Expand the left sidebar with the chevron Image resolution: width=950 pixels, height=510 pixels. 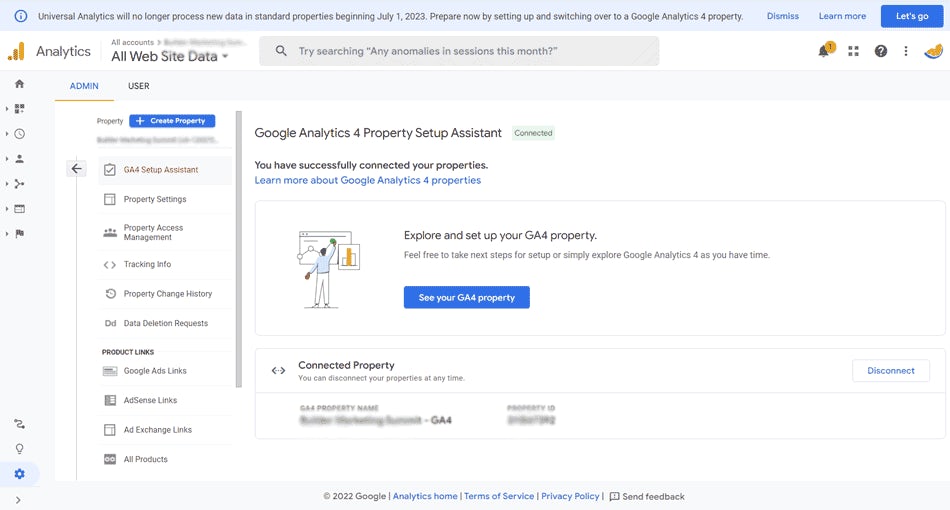coord(18,500)
